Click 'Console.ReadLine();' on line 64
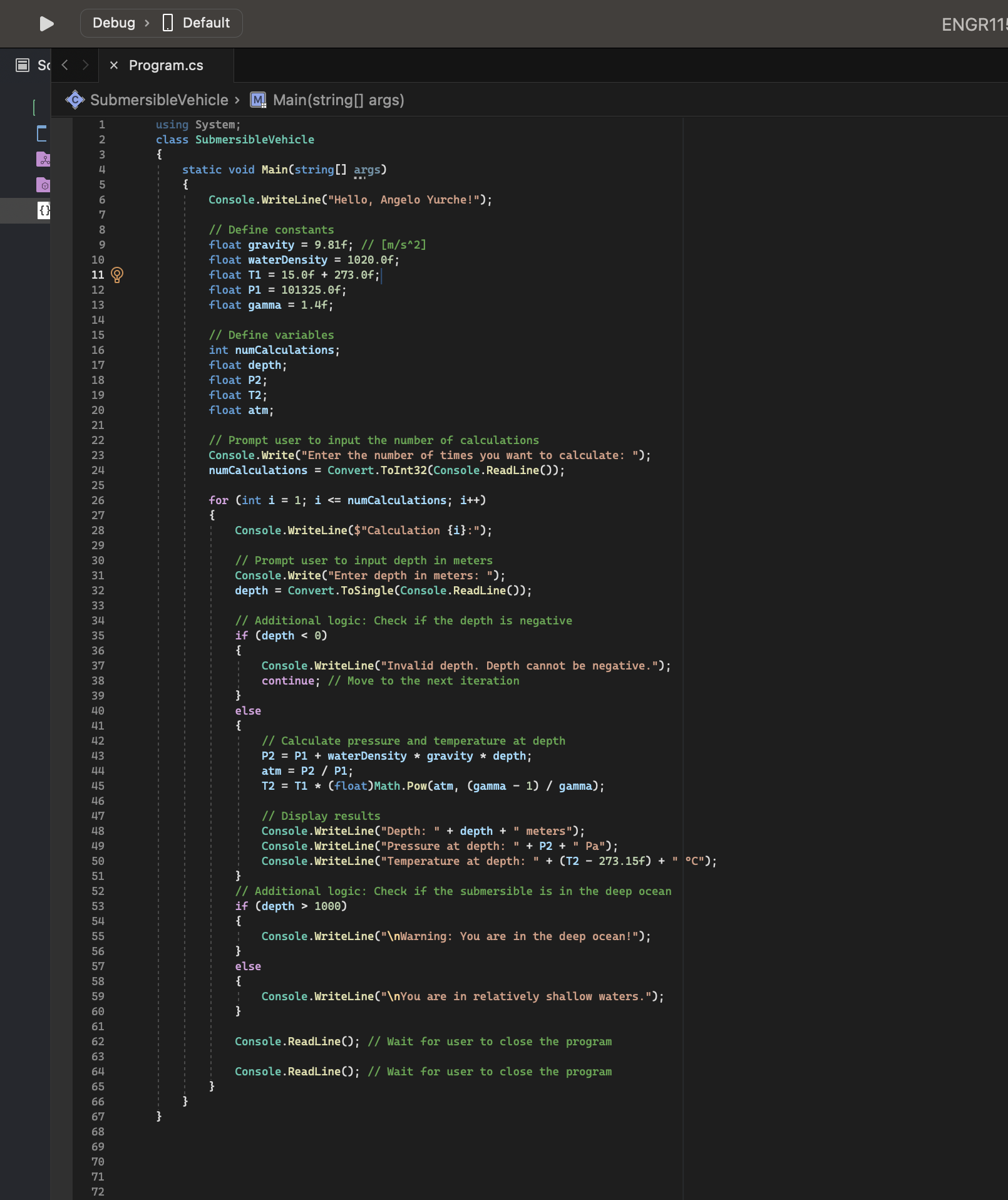Screen dimensions: 1008x1200 tap(297, 1072)
